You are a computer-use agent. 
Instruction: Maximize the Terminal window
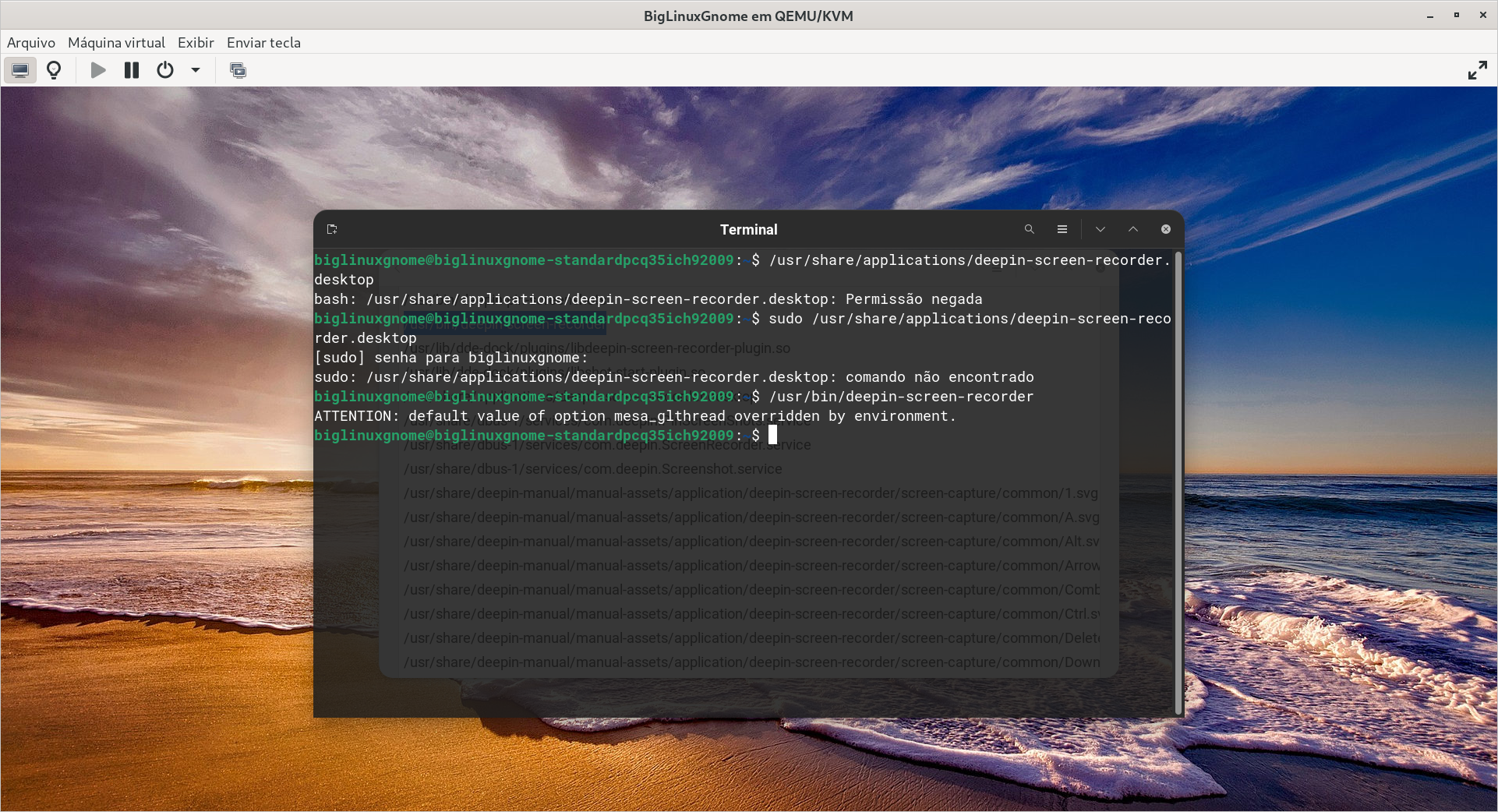pos(1133,229)
